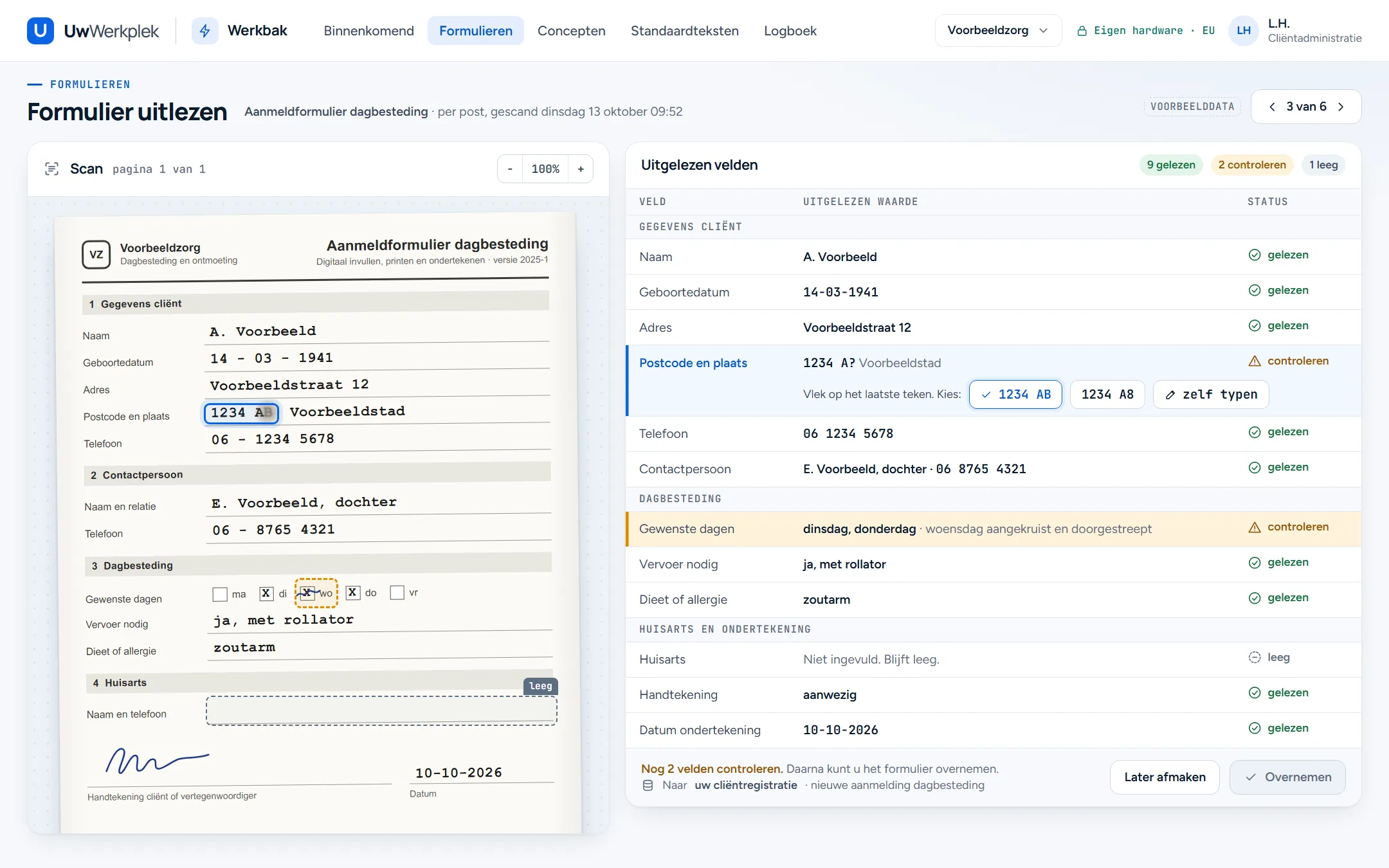Screen dimensions: 1389x868
Task: Open the Voorbeeldzorg organisation dropdown
Action: [x=998, y=31]
